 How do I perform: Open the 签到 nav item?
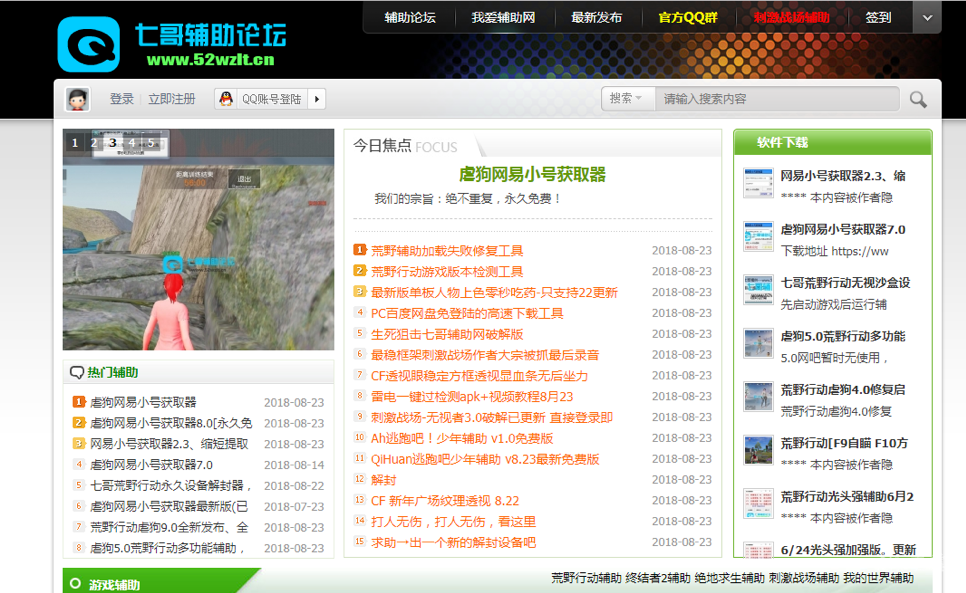(878, 18)
